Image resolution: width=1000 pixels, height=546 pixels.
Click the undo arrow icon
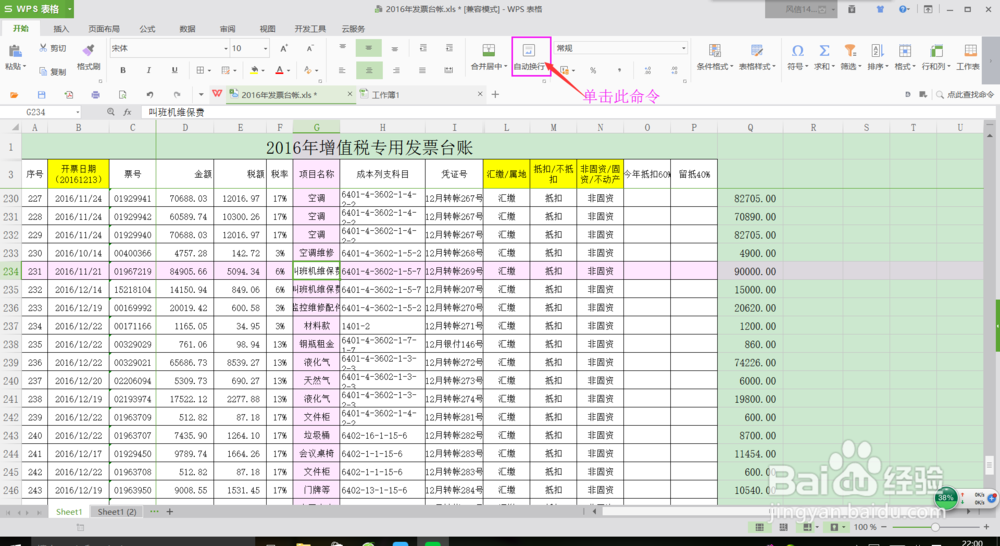pos(149,94)
